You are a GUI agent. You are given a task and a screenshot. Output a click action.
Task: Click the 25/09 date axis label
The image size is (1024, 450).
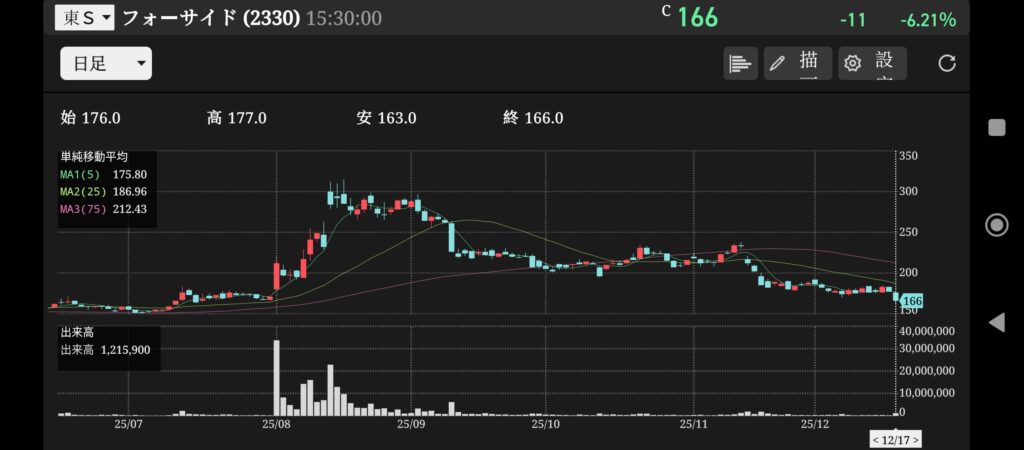click(412, 424)
